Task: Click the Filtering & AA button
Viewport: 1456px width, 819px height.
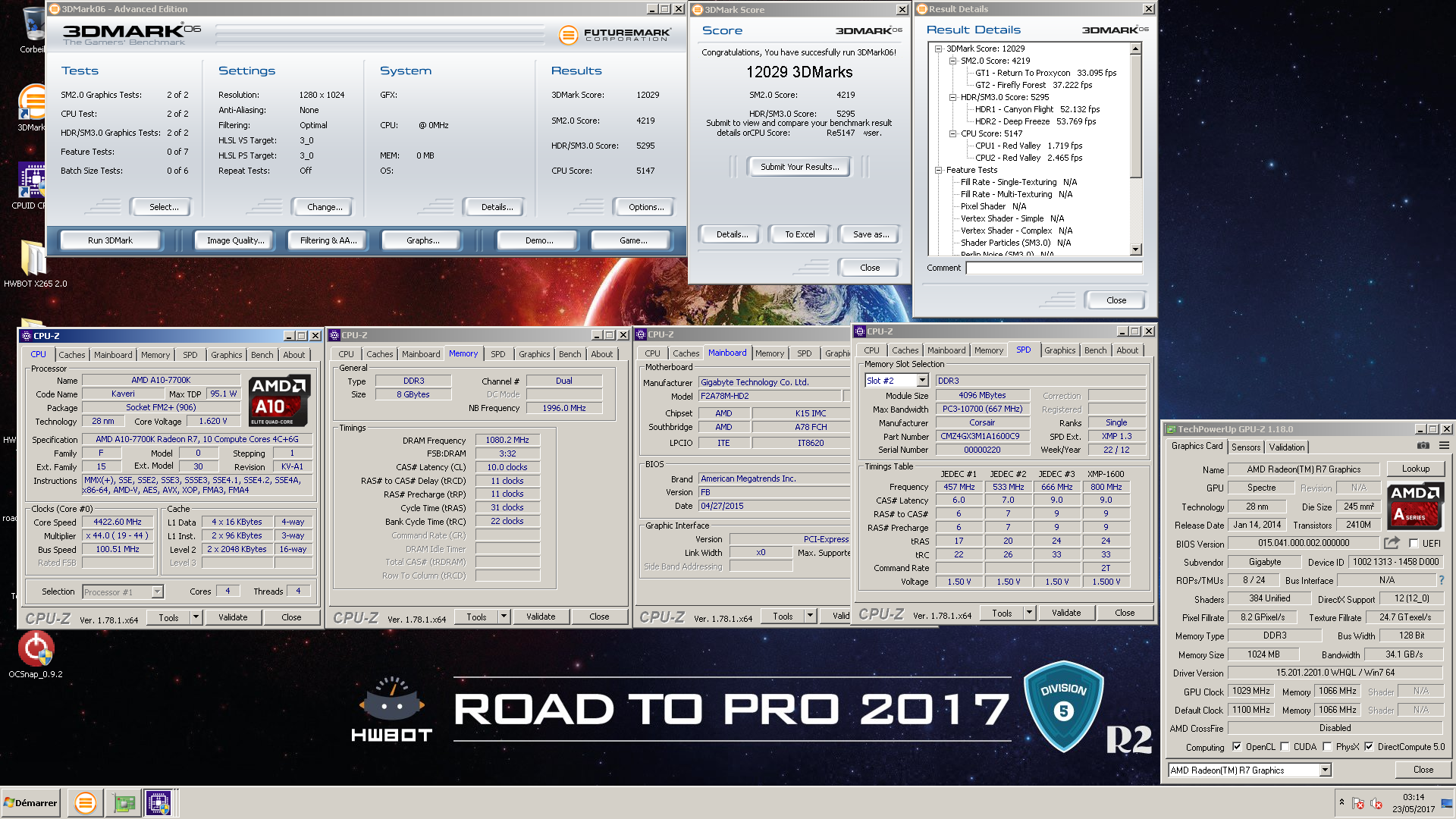Action: pos(328,240)
